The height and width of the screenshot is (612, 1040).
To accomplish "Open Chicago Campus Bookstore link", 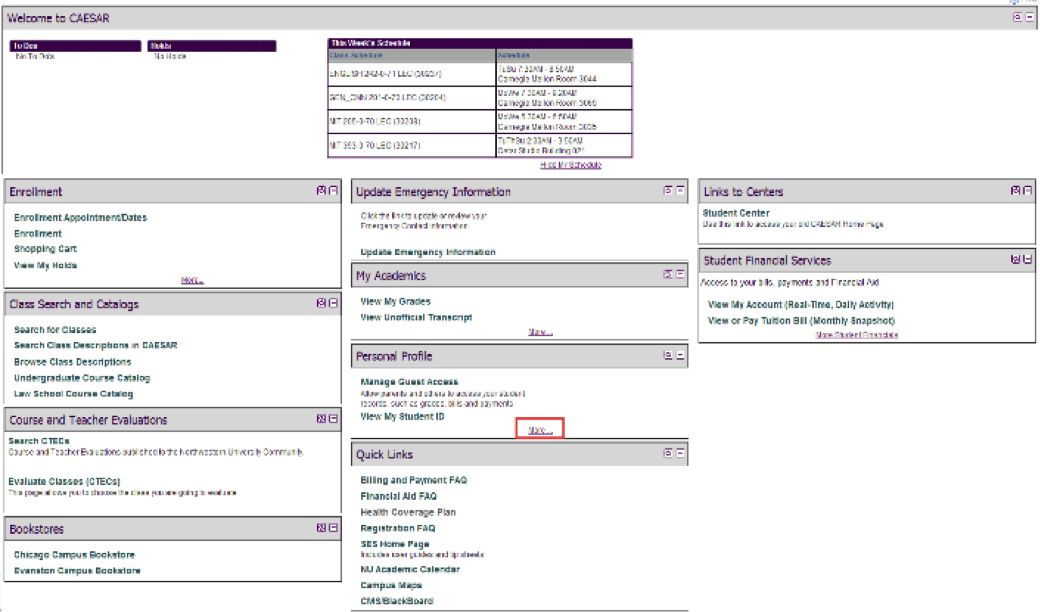I will (74, 555).
